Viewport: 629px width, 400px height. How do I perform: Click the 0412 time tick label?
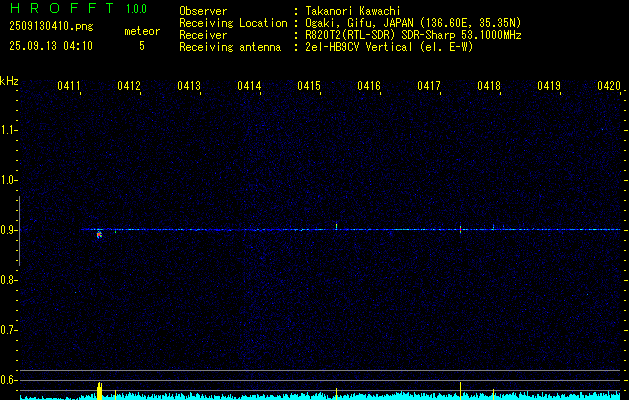tap(129, 86)
